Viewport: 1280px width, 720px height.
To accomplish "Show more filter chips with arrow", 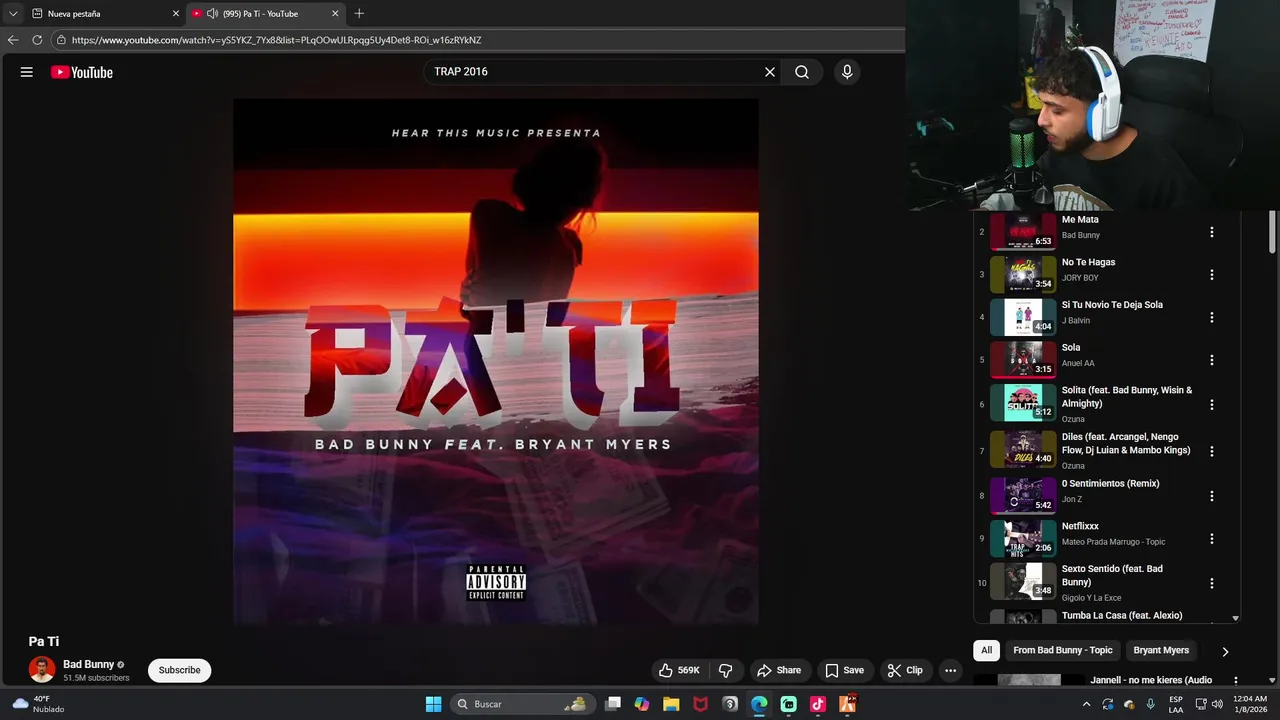I will click(x=1225, y=651).
